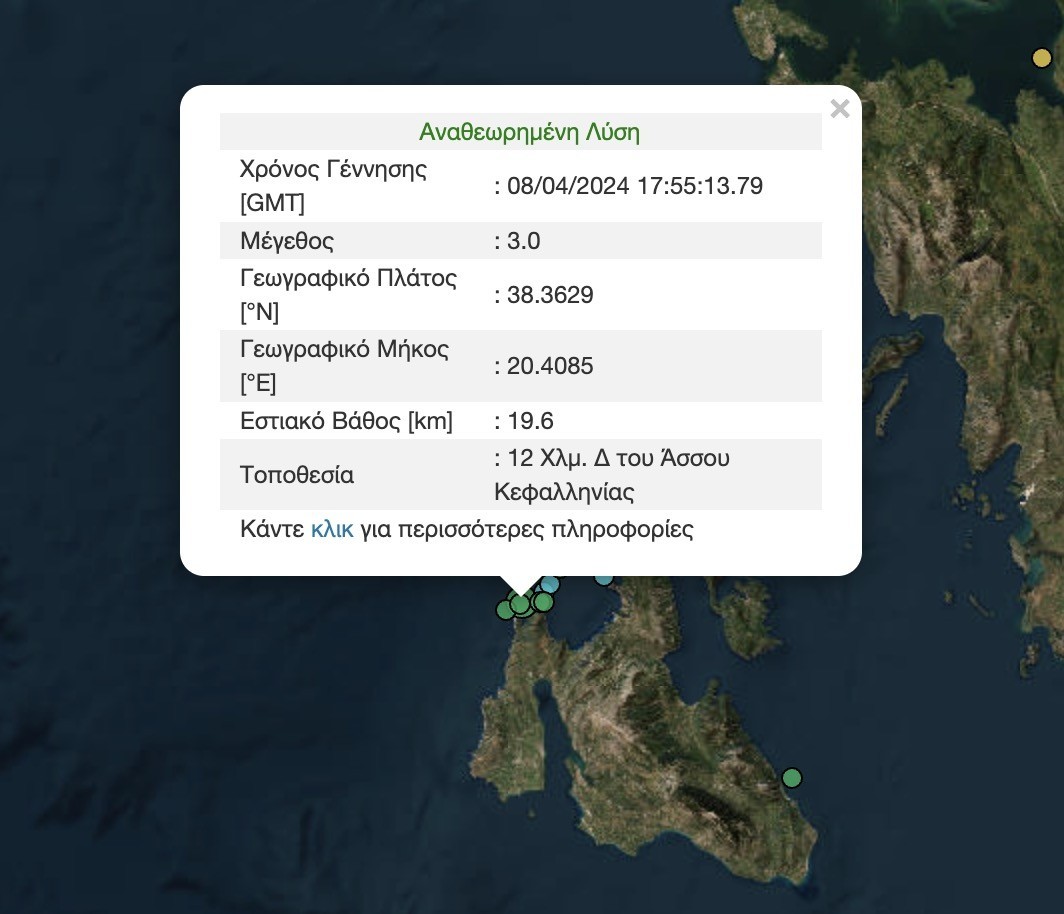
Task: Close the earthquake info popup
Action: pyautogui.click(x=840, y=109)
